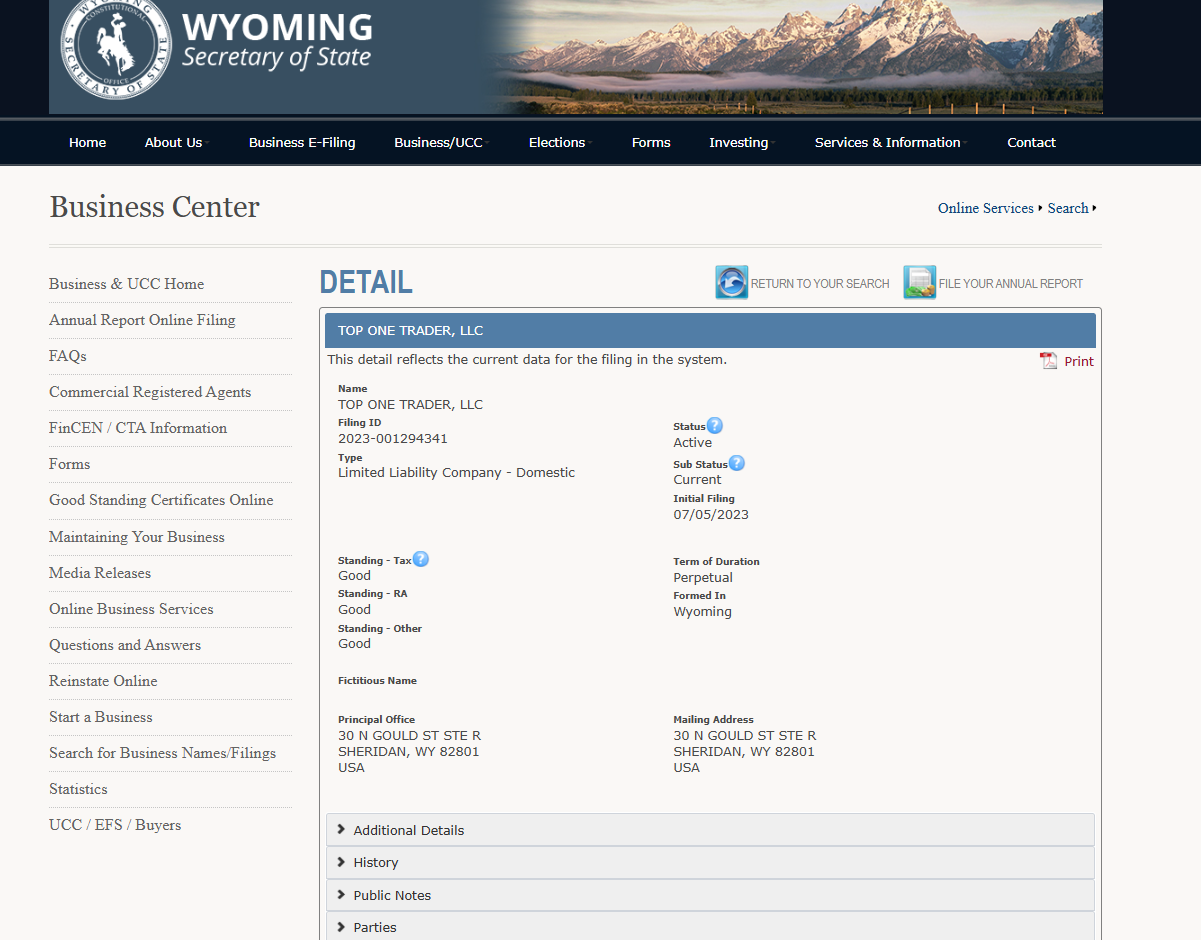This screenshot has height=940, width=1201.
Task: Expand the Public Notes section
Action: 392,895
